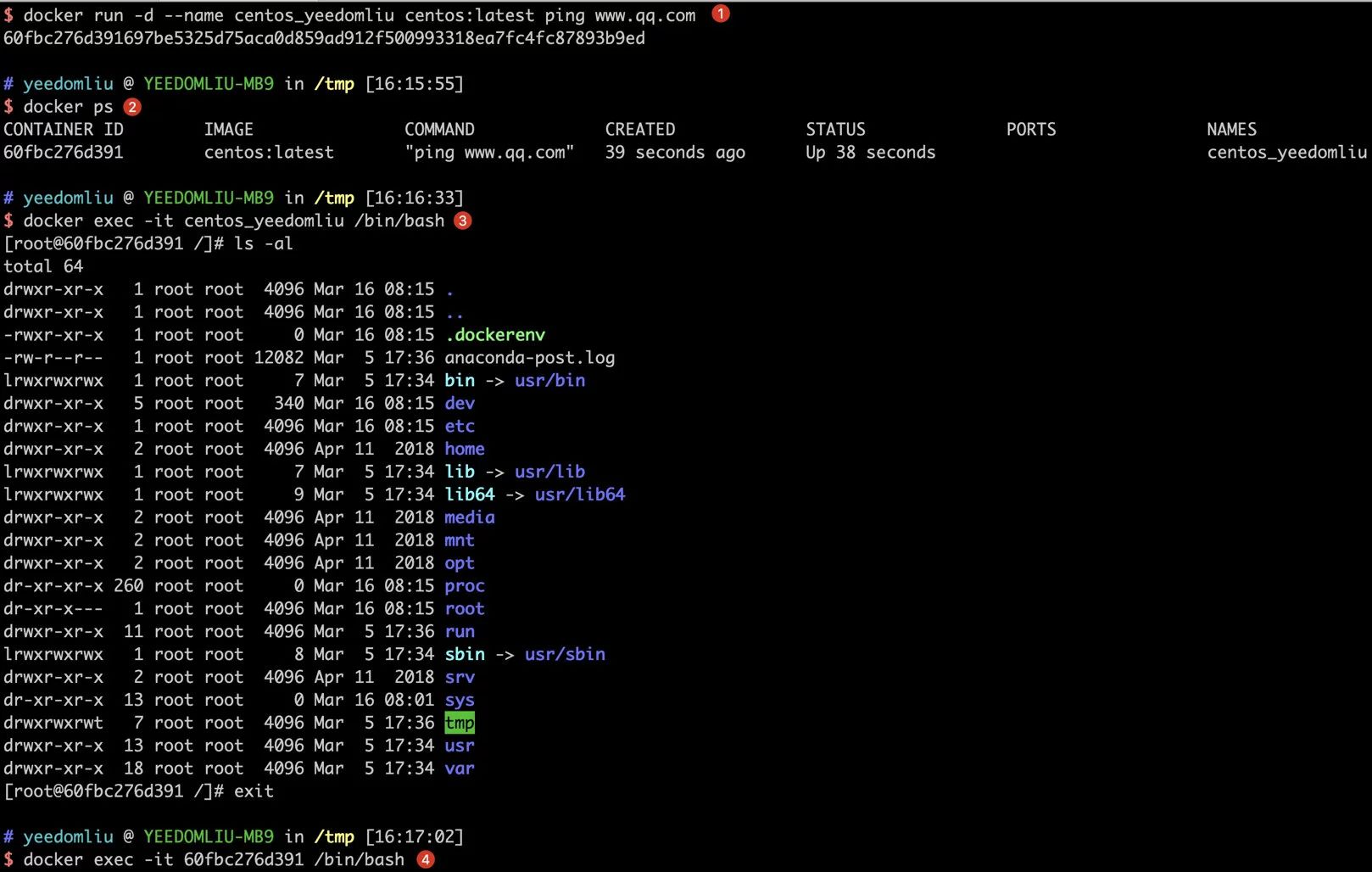1372x872 pixels.
Task: Click the 'dev' directory name
Action: click(x=460, y=404)
